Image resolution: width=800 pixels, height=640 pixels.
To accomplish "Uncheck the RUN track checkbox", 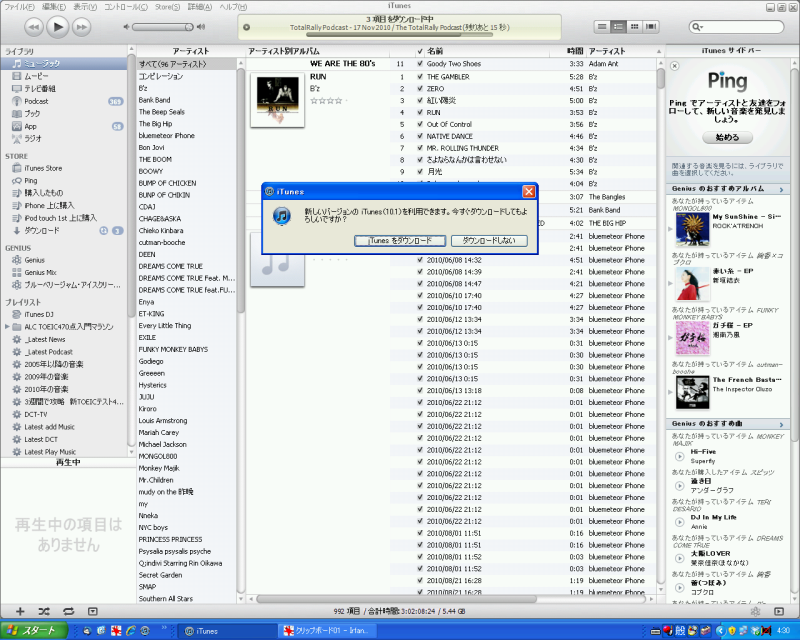I will [420, 112].
